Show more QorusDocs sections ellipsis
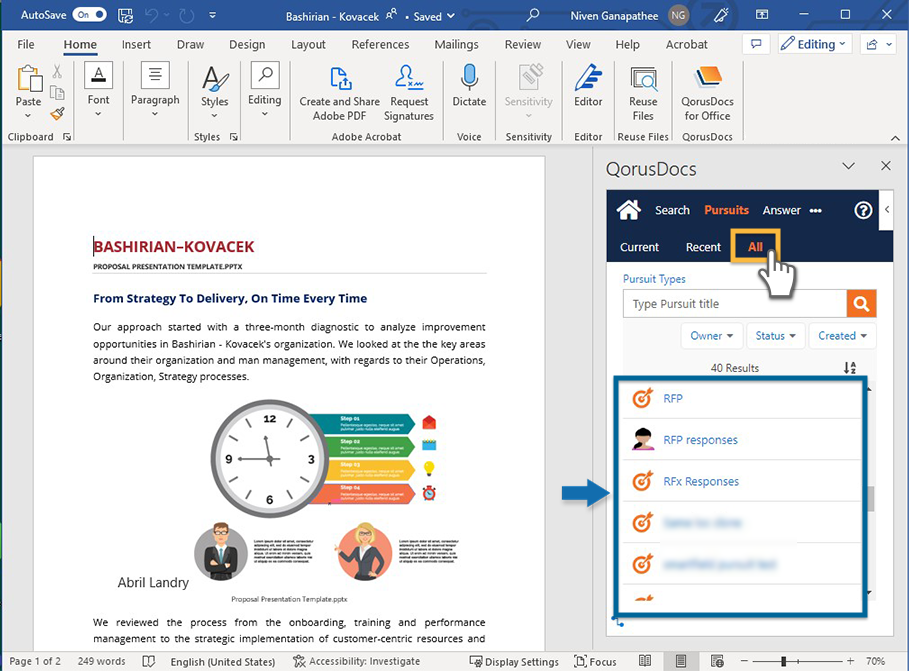Image resolution: width=909 pixels, height=671 pixels. 816,211
